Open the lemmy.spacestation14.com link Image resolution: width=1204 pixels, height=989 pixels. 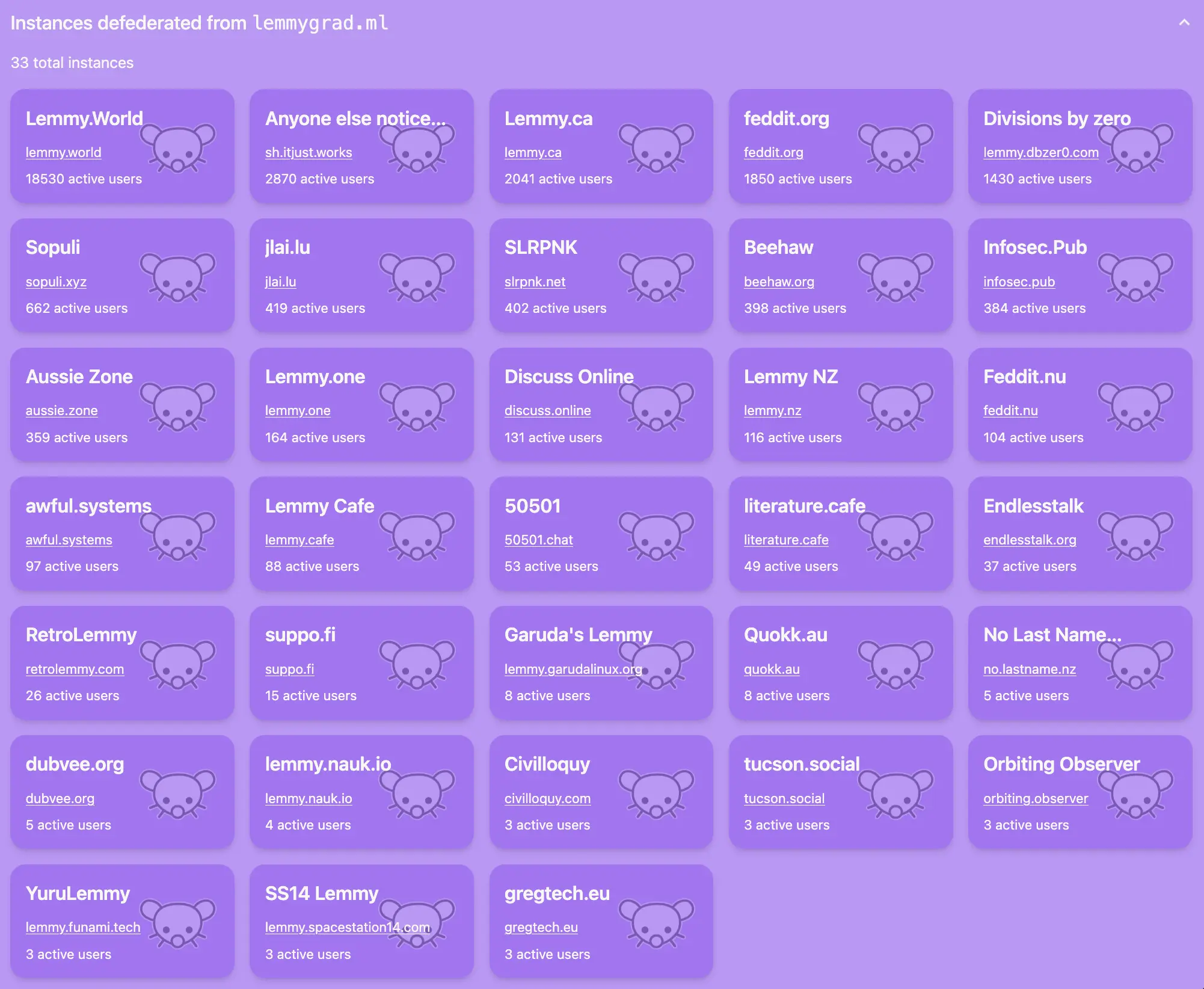[x=348, y=927]
